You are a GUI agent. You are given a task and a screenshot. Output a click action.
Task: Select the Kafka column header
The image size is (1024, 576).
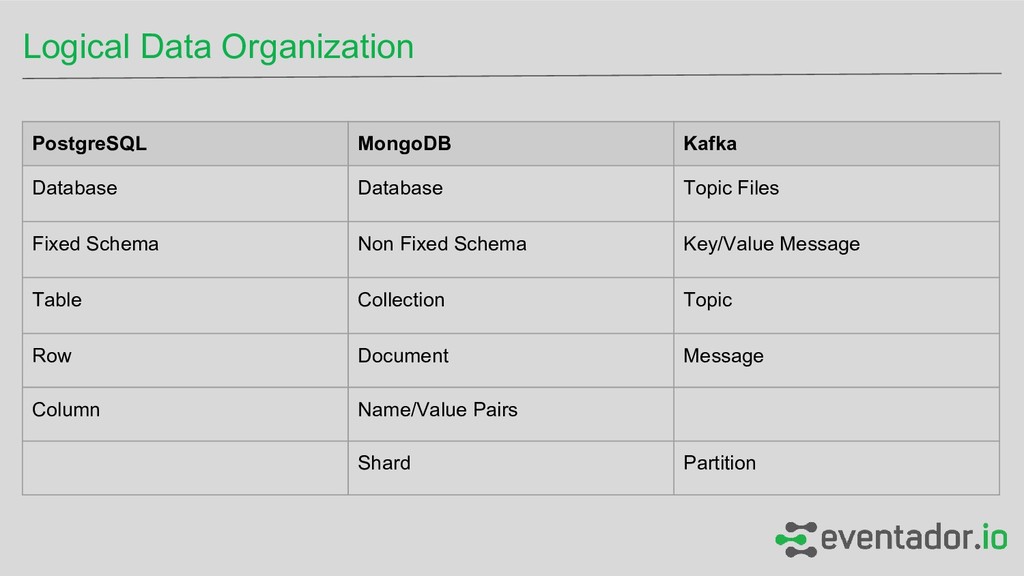click(x=710, y=144)
